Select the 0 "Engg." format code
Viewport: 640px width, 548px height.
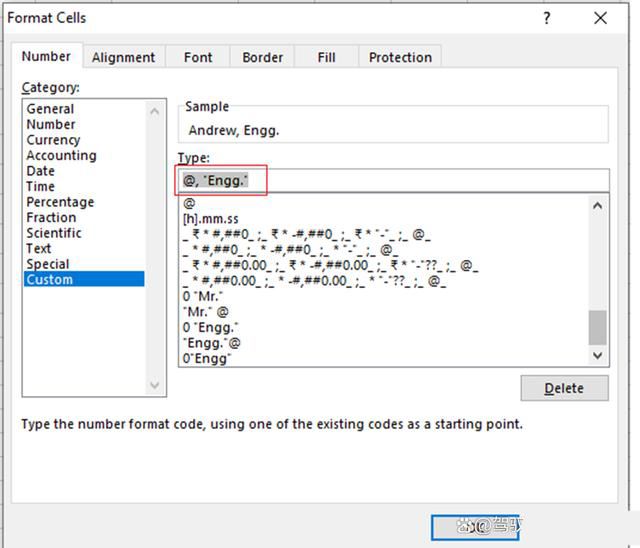pyautogui.click(x=384, y=327)
